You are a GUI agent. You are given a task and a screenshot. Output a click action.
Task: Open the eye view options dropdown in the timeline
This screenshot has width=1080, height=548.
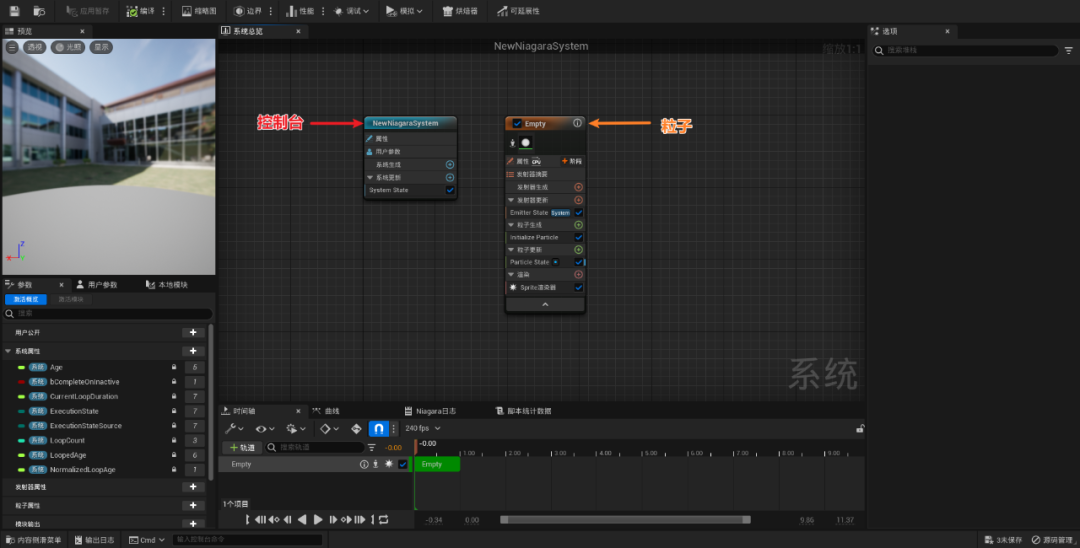(x=265, y=428)
